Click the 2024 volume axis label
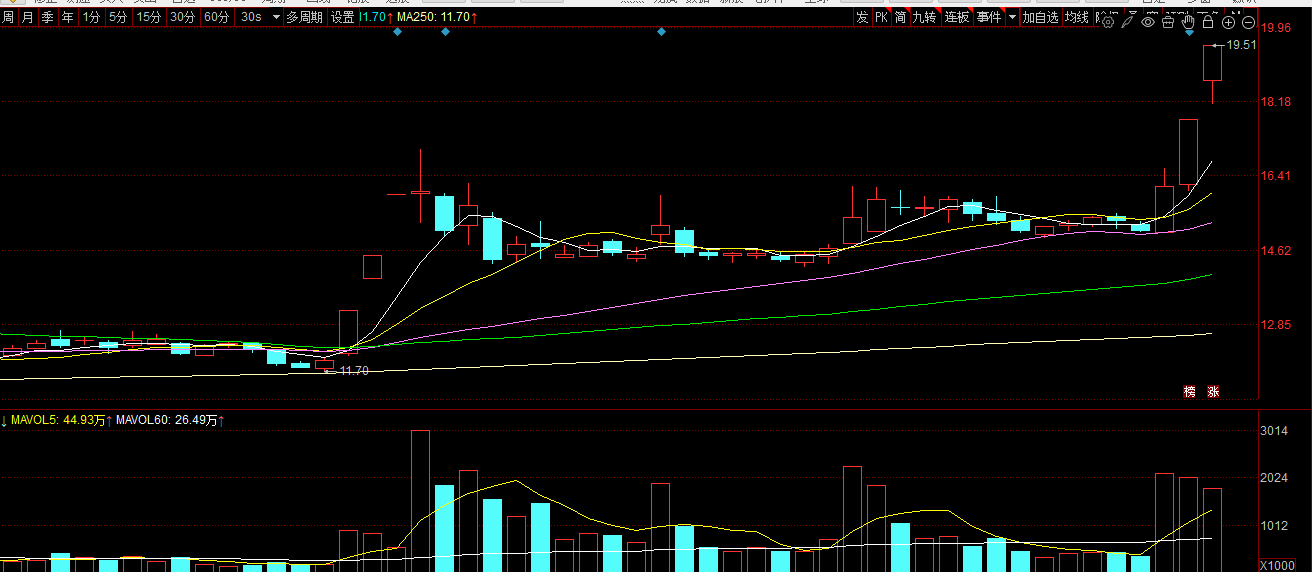 click(x=1273, y=478)
